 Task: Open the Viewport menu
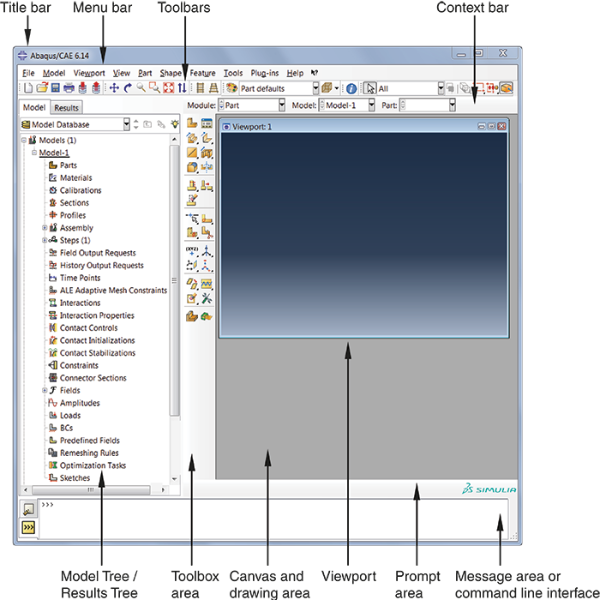[x=89, y=73]
